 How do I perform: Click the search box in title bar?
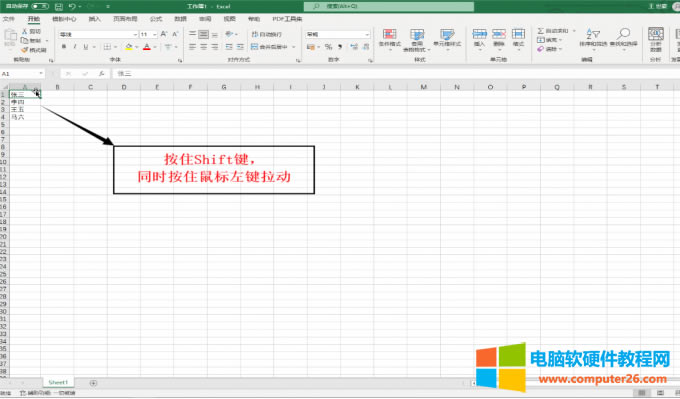[389, 7]
